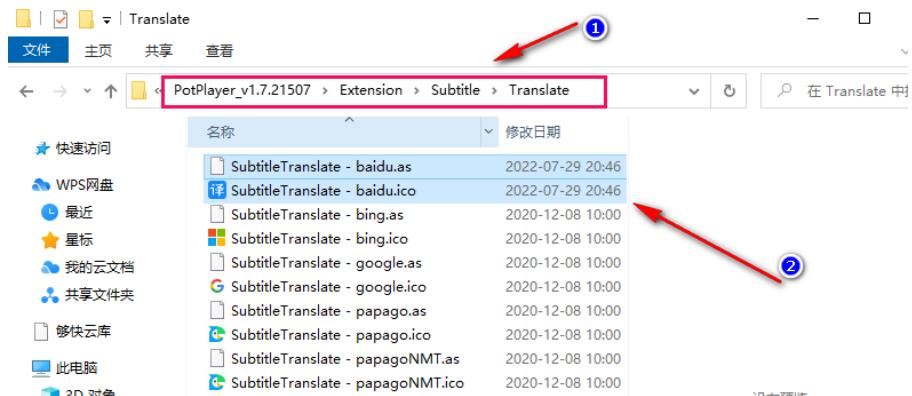The height and width of the screenshot is (396, 912).
Task: Open the 名称 column filter dropdown
Action: (489, 132)
